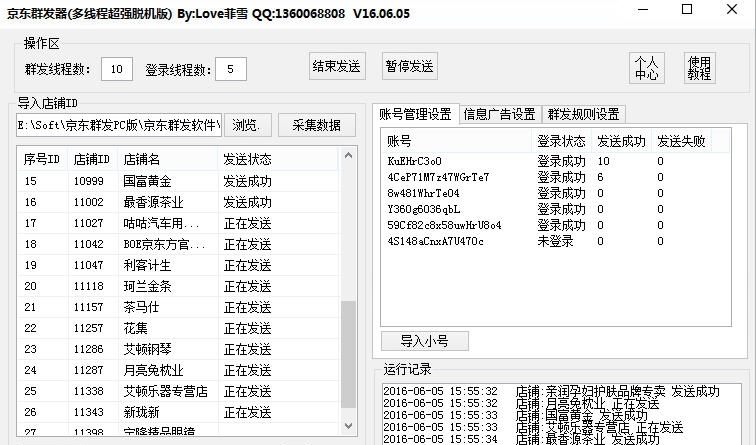Edit the 群发线程数 input field

[x=116, y=69]
